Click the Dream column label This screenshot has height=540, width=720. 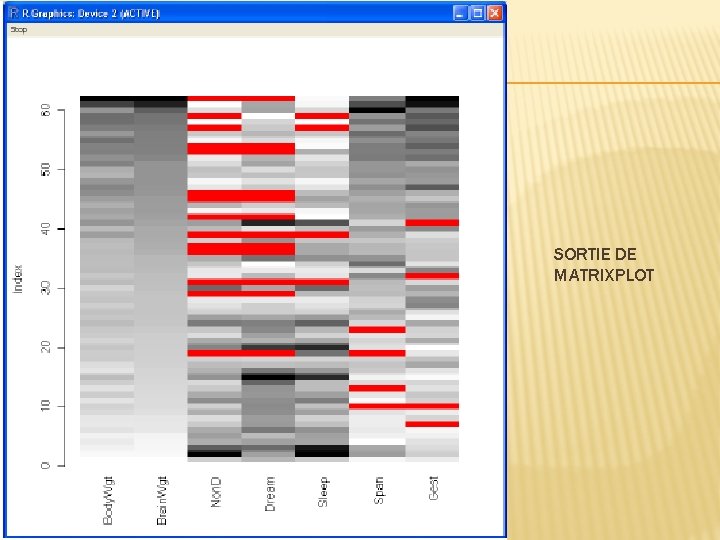click(x=270, y=494)
